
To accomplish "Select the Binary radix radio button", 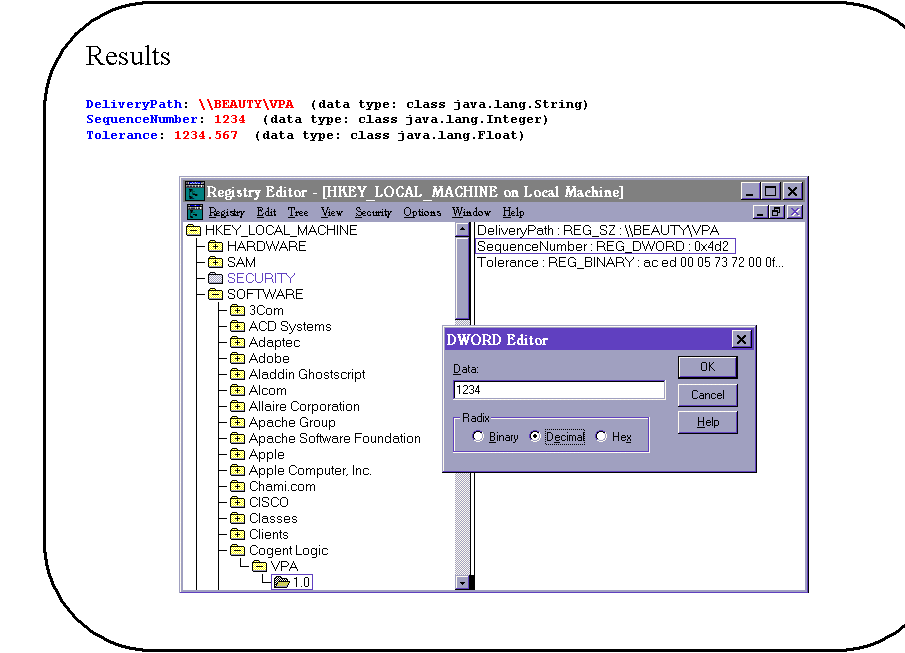I will coord(478,436).
